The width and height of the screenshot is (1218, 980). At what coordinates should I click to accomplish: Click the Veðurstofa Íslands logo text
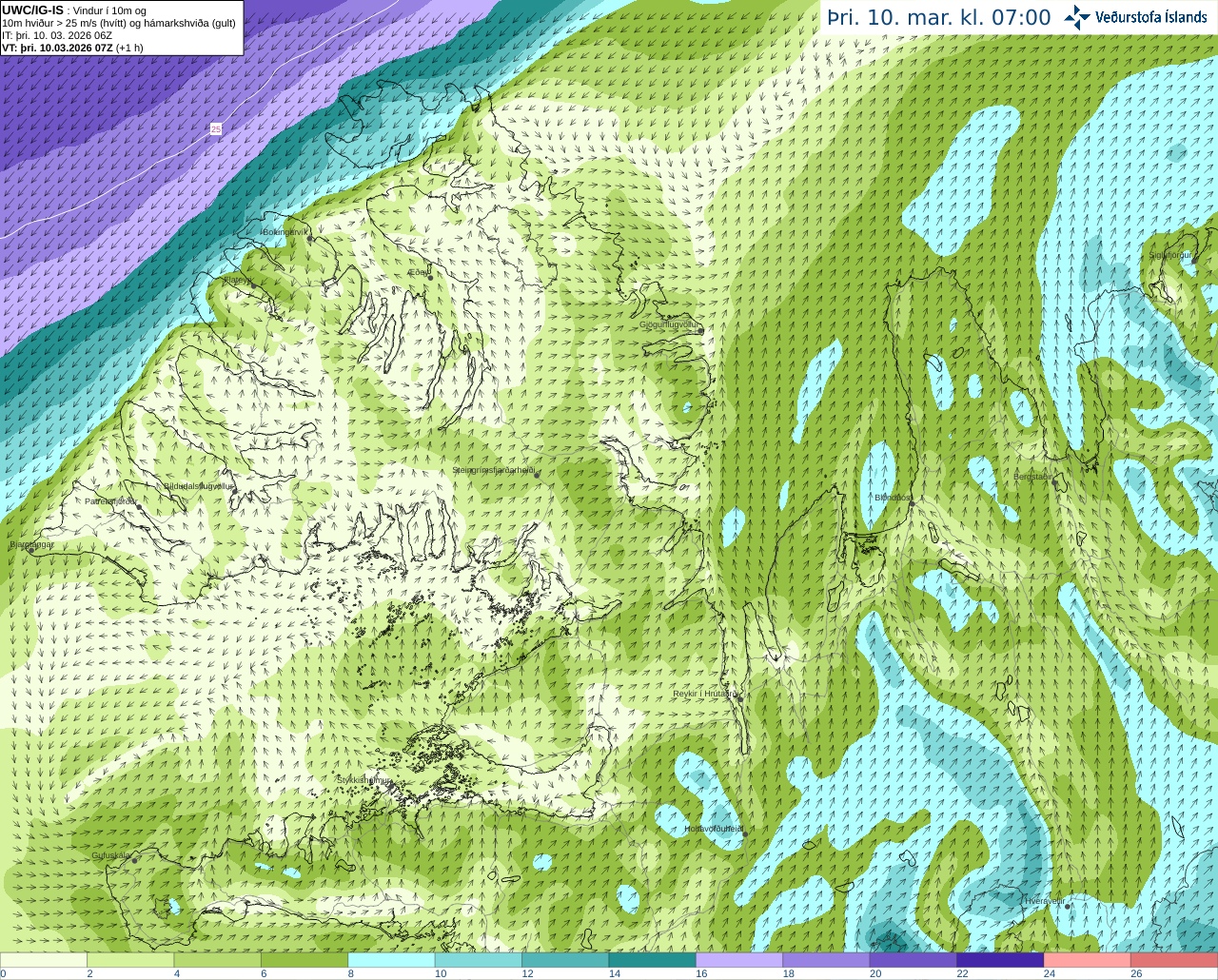pyautogui.click(x=1150, y=17)
